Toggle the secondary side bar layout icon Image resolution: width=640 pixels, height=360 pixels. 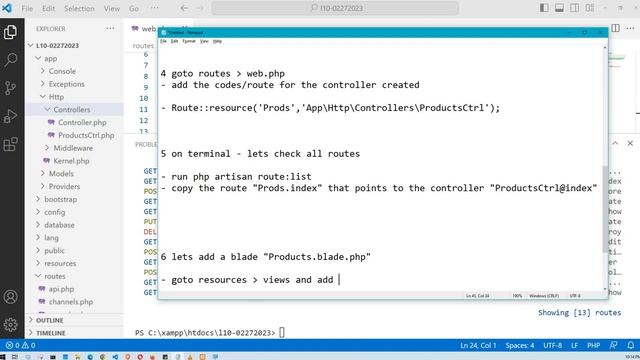click(x=574, y=8)
